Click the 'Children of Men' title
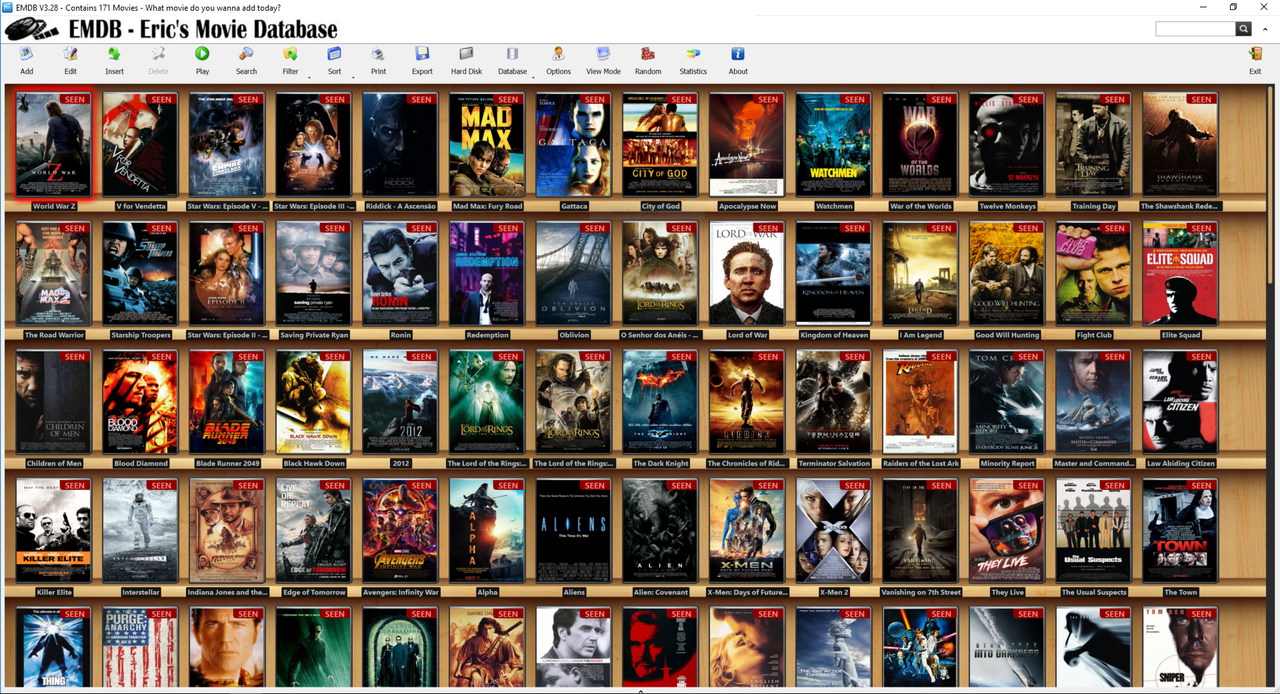Viewport: 1280px width, 694px height. (54, 463)
